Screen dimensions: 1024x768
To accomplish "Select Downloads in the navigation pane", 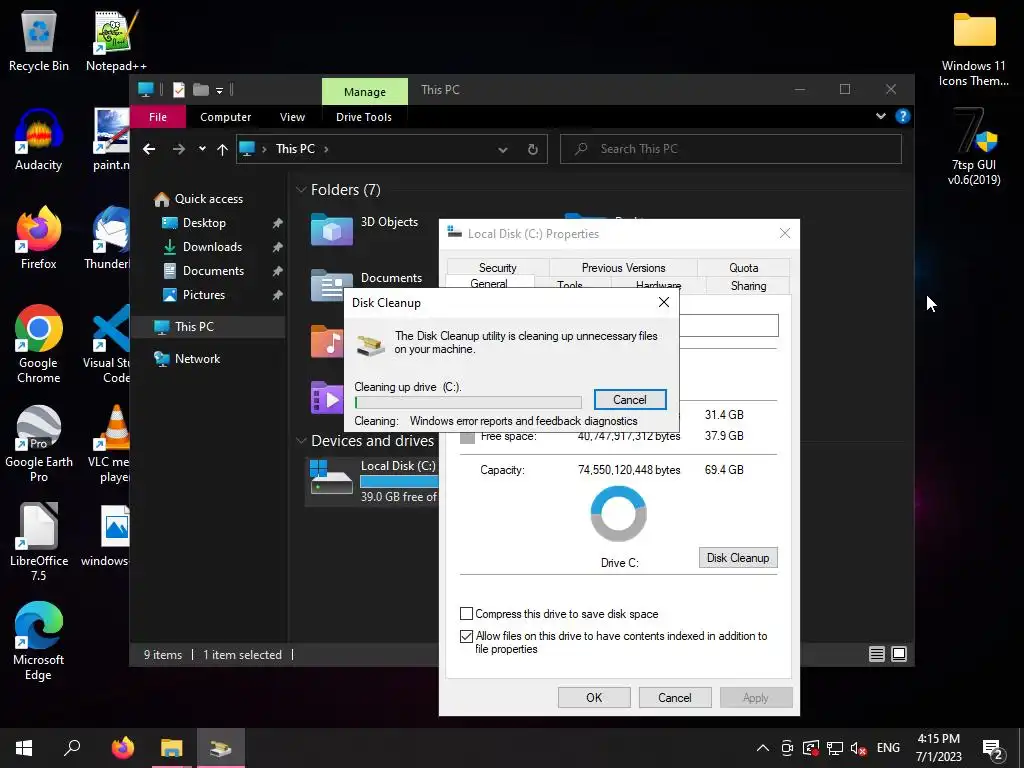I will click(x=212, y=247).
